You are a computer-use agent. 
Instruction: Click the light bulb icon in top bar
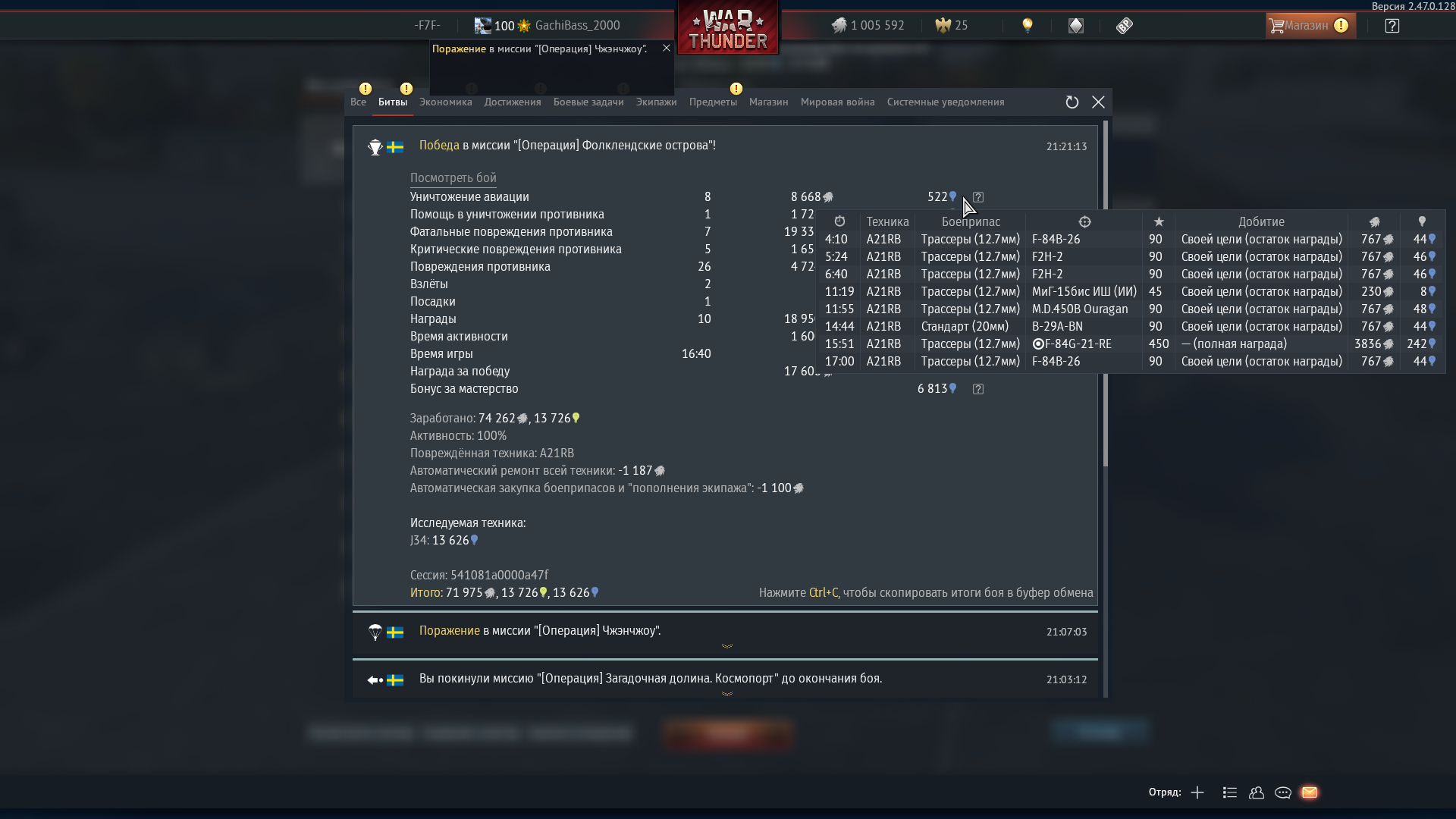[1028, 25]
